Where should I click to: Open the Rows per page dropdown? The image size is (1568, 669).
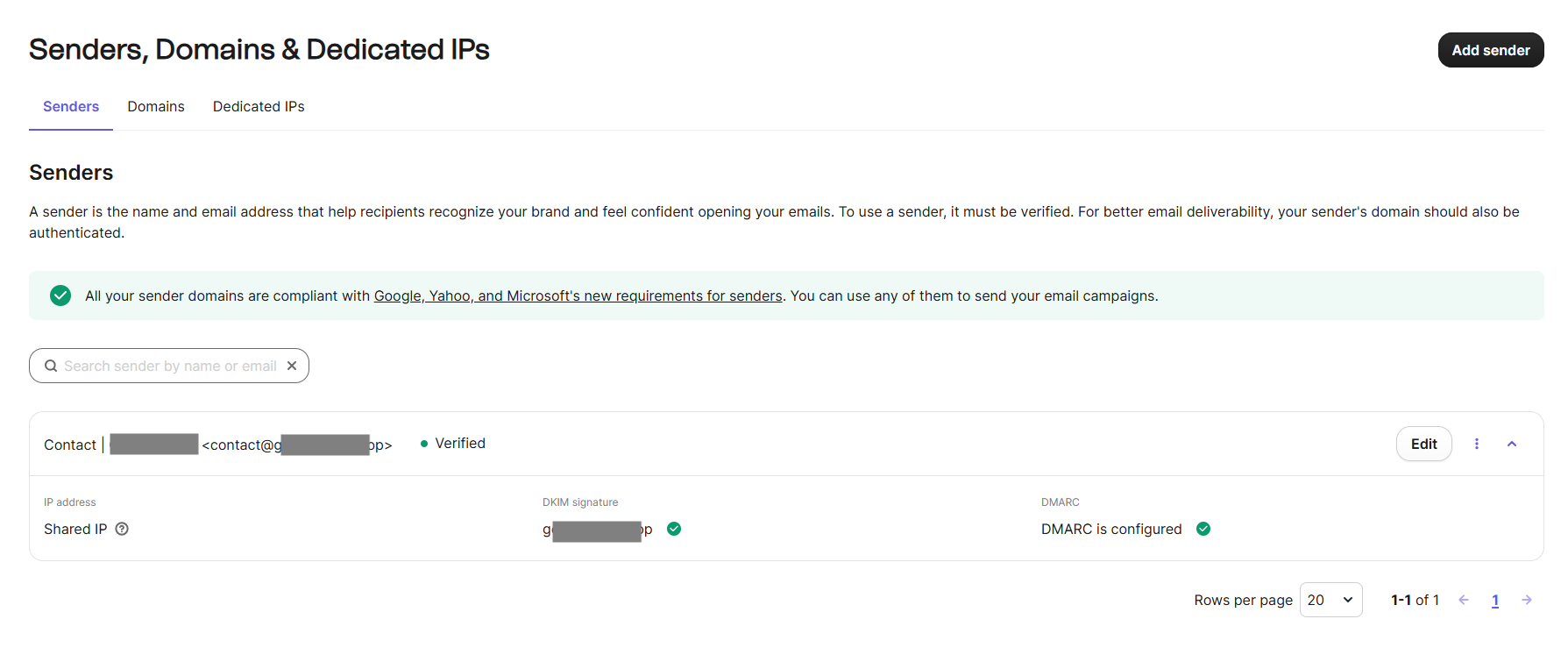click(x=1330, y=600)
